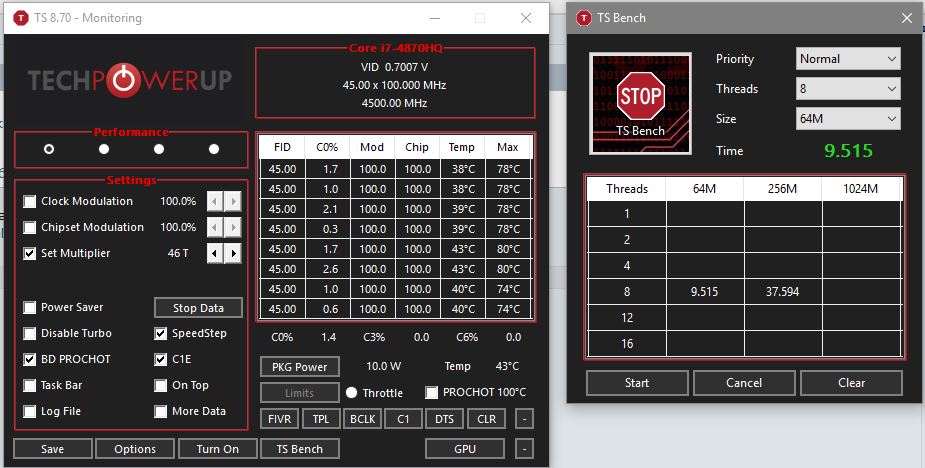
Task: Enable the Power Saver checkbox
Action: click(29, 307)
